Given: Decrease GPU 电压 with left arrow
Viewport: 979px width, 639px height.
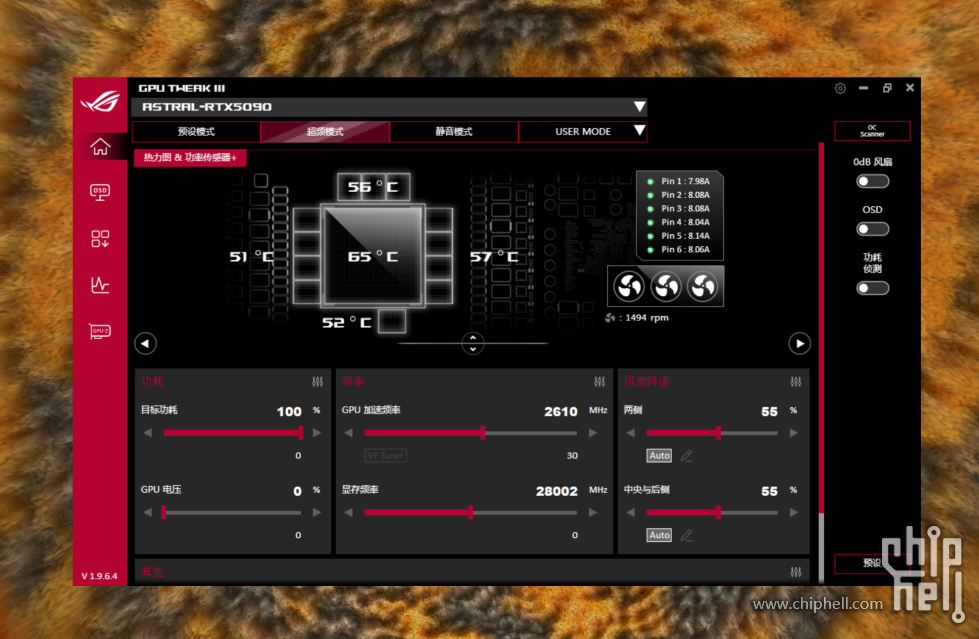Looking at the screenshot, I should point(148,513).
